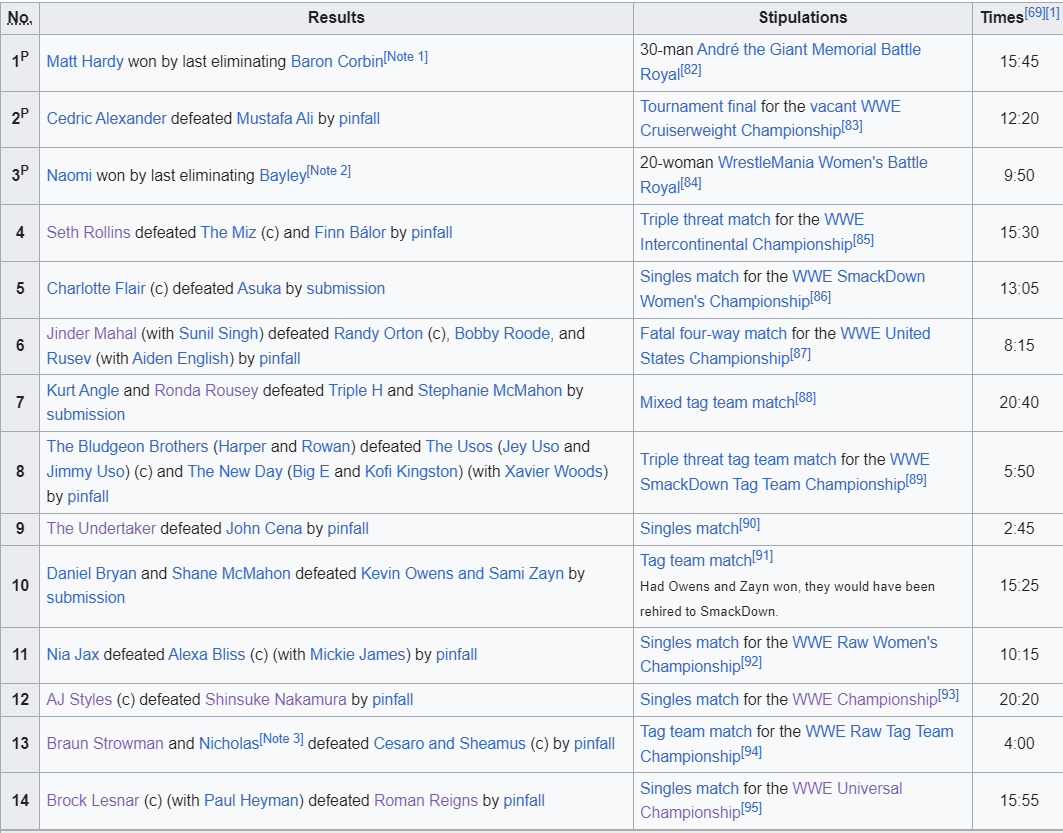Open the Xavier Woods link
This screenshot has width=1063, height=833.
(554, 472)
